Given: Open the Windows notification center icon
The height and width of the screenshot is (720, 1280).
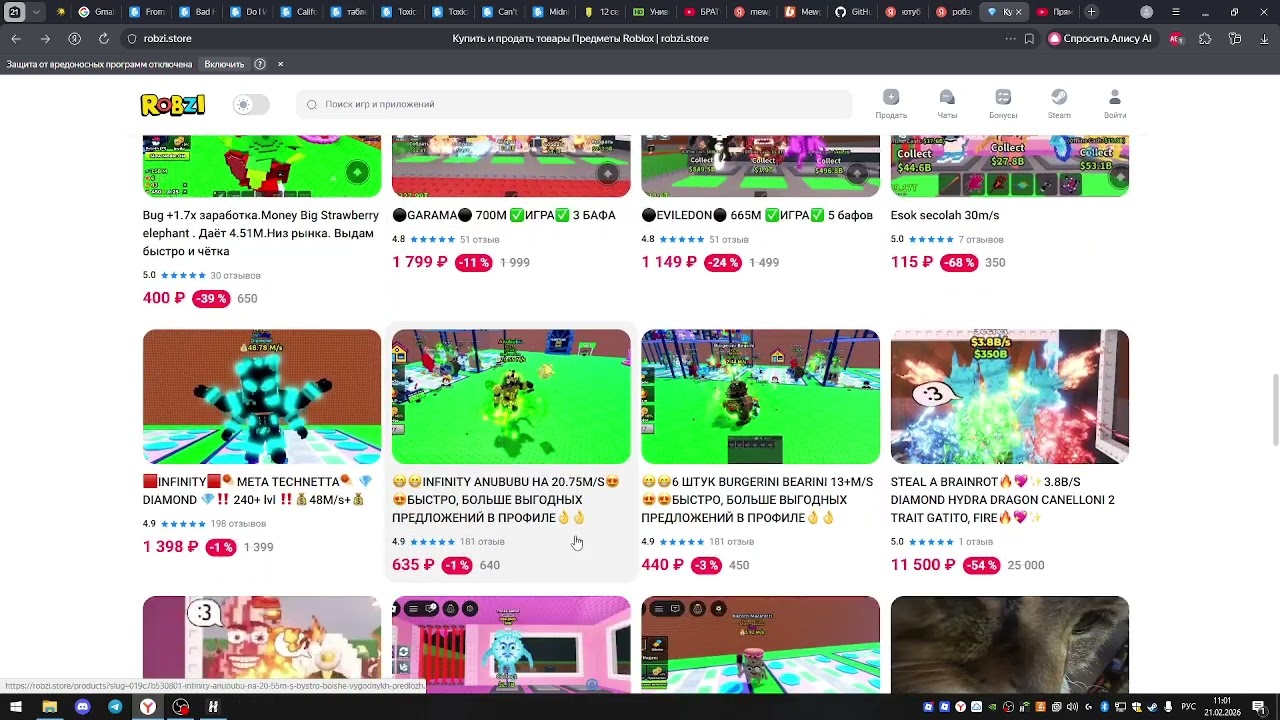Looking at the screenshot, I should (1259, 707).
